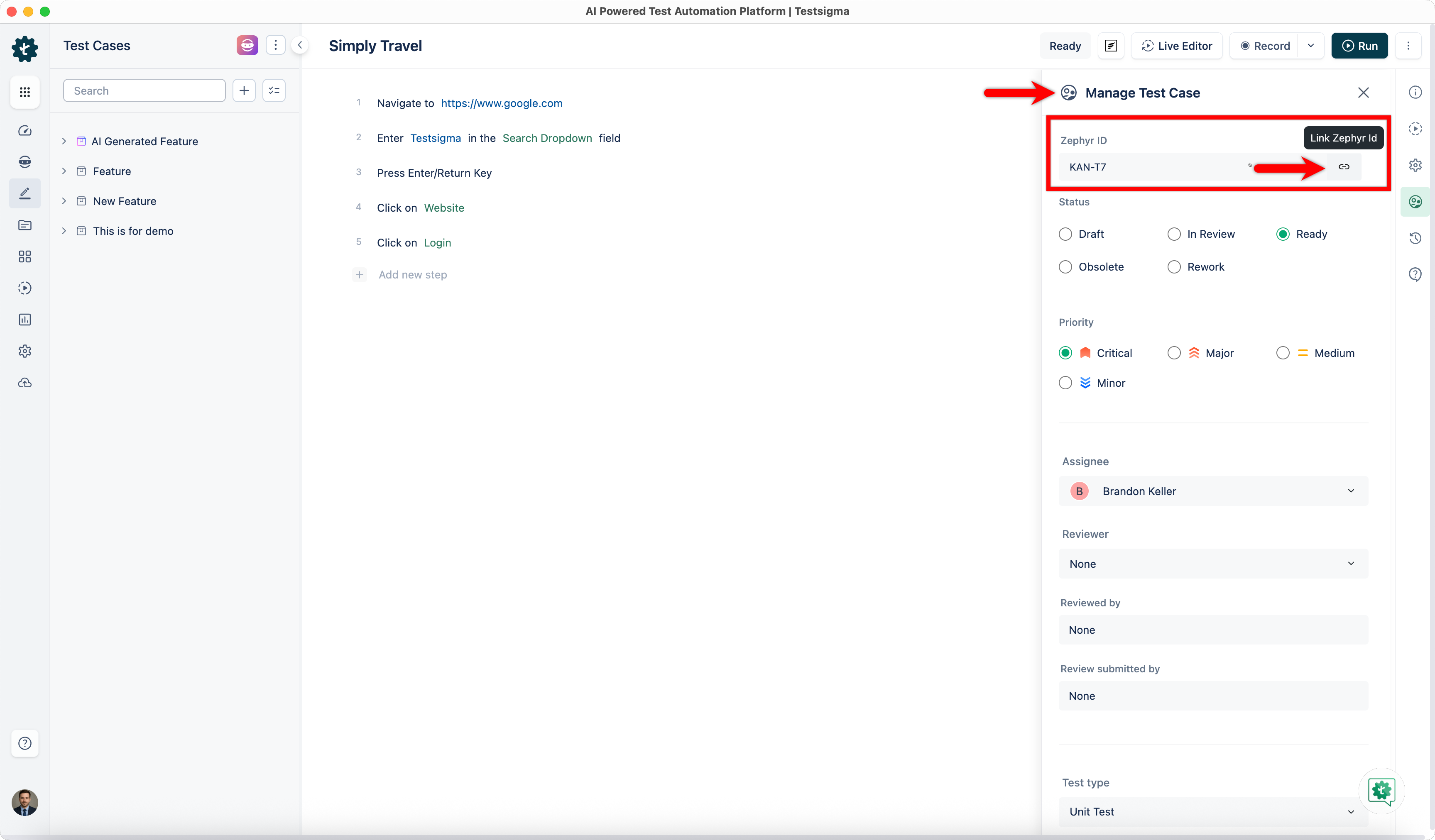Image resolution: width=1435 pixels, height=840 pixels.
Task: Click the step notes icon beside Ready
Action: tap(1110, 46)
